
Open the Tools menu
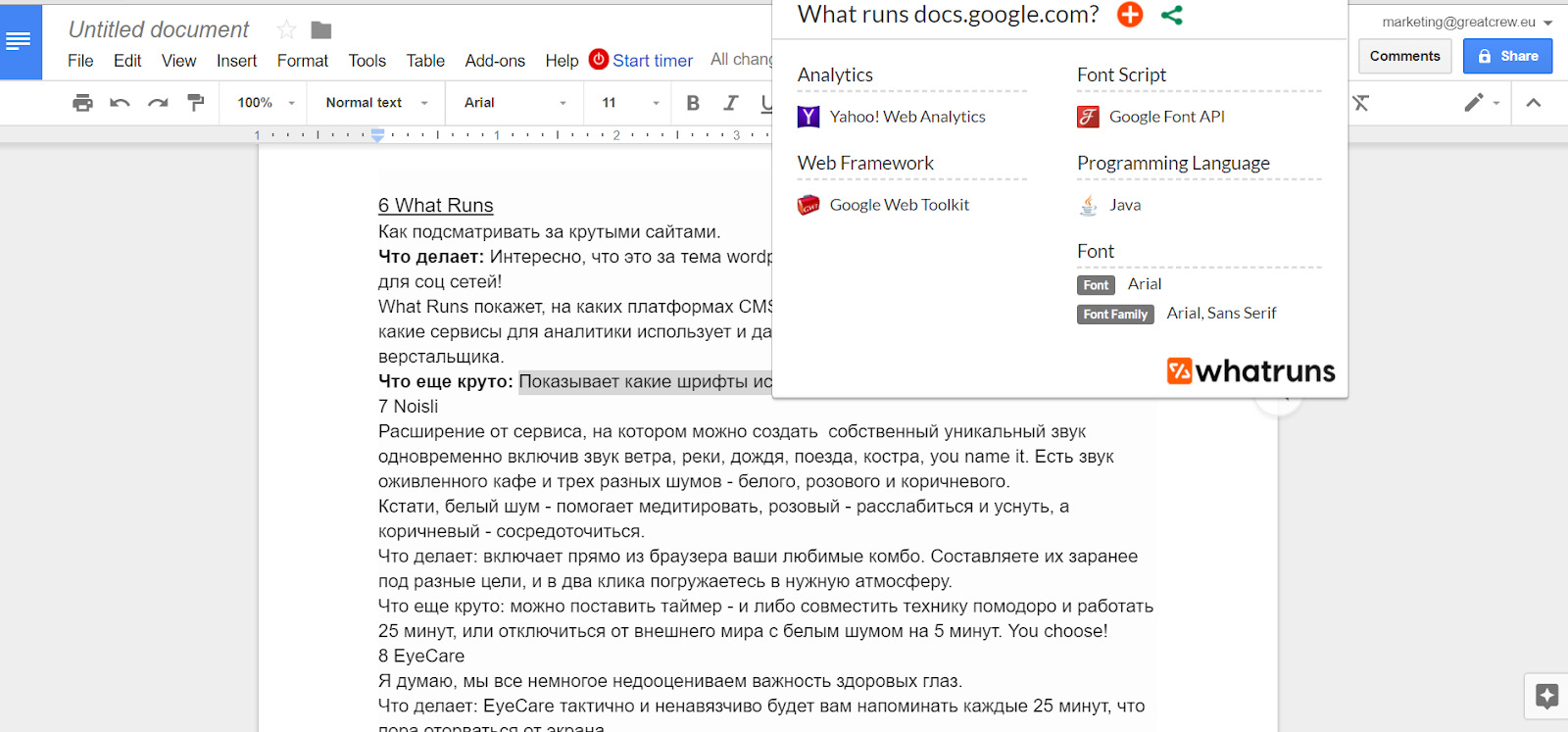click(367, 61)
